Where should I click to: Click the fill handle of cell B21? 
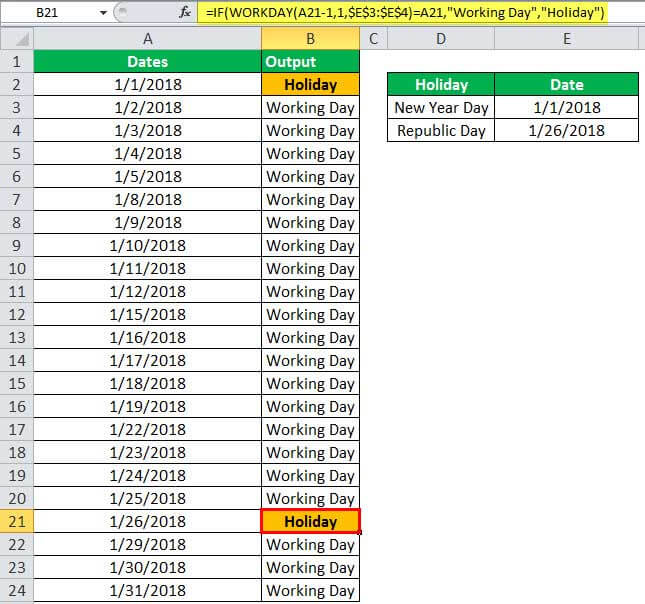(x=360, y=533)
